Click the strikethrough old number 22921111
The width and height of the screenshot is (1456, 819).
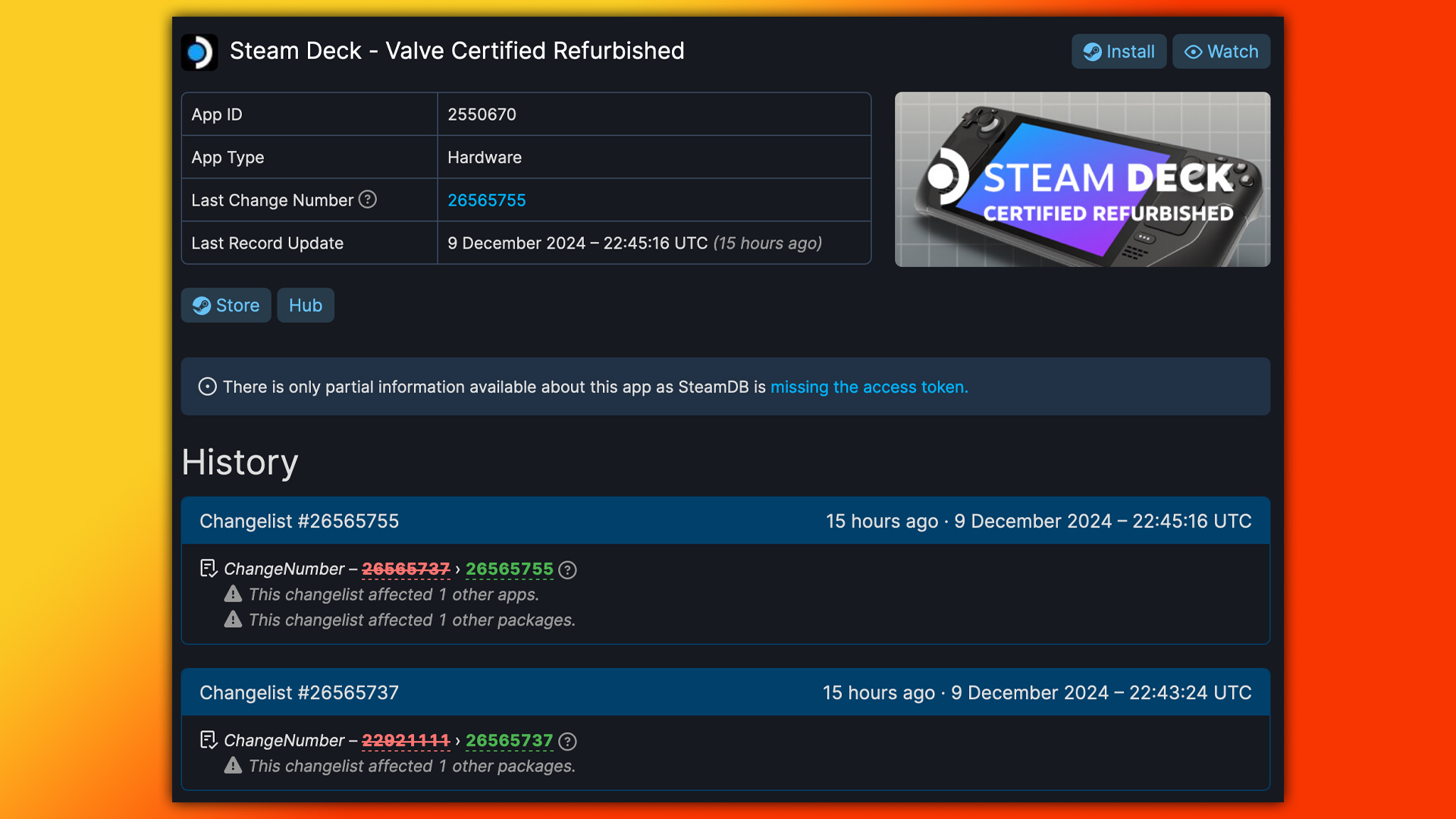(x=406, y=740)
